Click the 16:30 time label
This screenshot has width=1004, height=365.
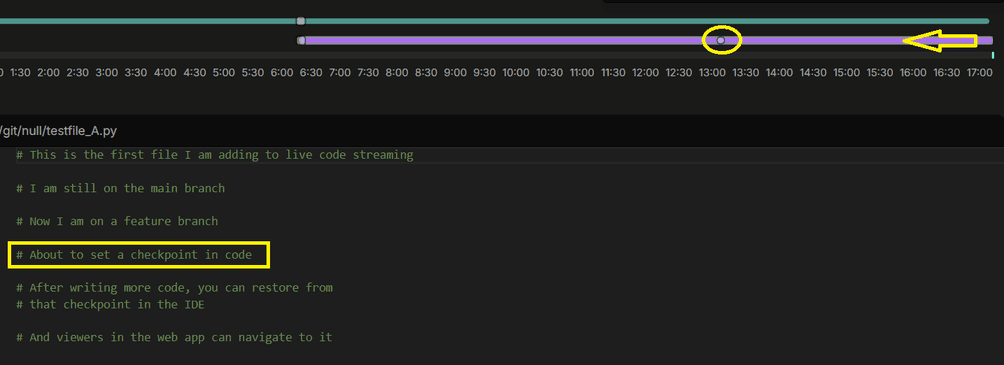pyautogui.click(x=946, y=72)
